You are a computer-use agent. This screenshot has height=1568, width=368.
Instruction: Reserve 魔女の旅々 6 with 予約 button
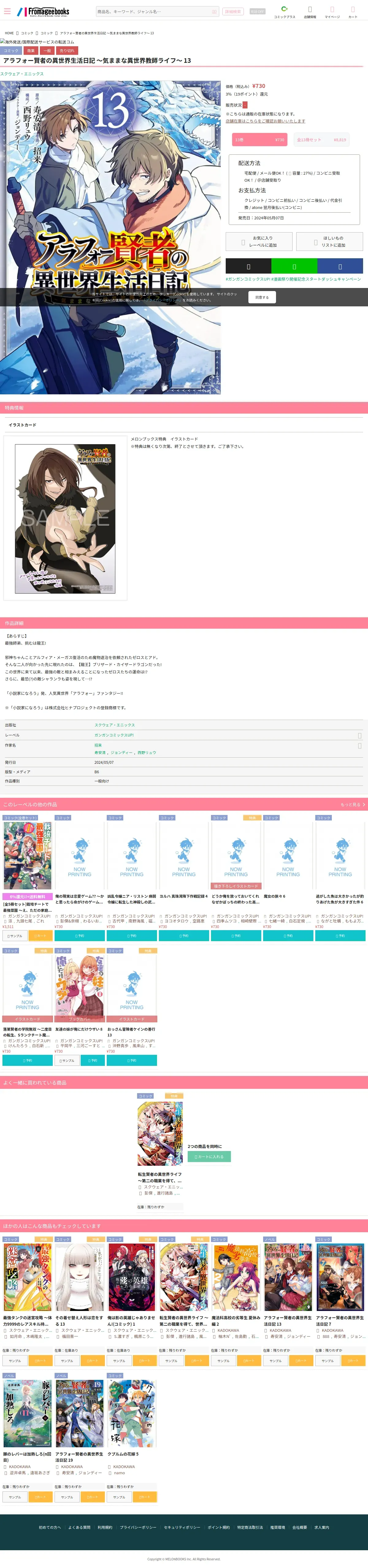(x=288, y=936)
